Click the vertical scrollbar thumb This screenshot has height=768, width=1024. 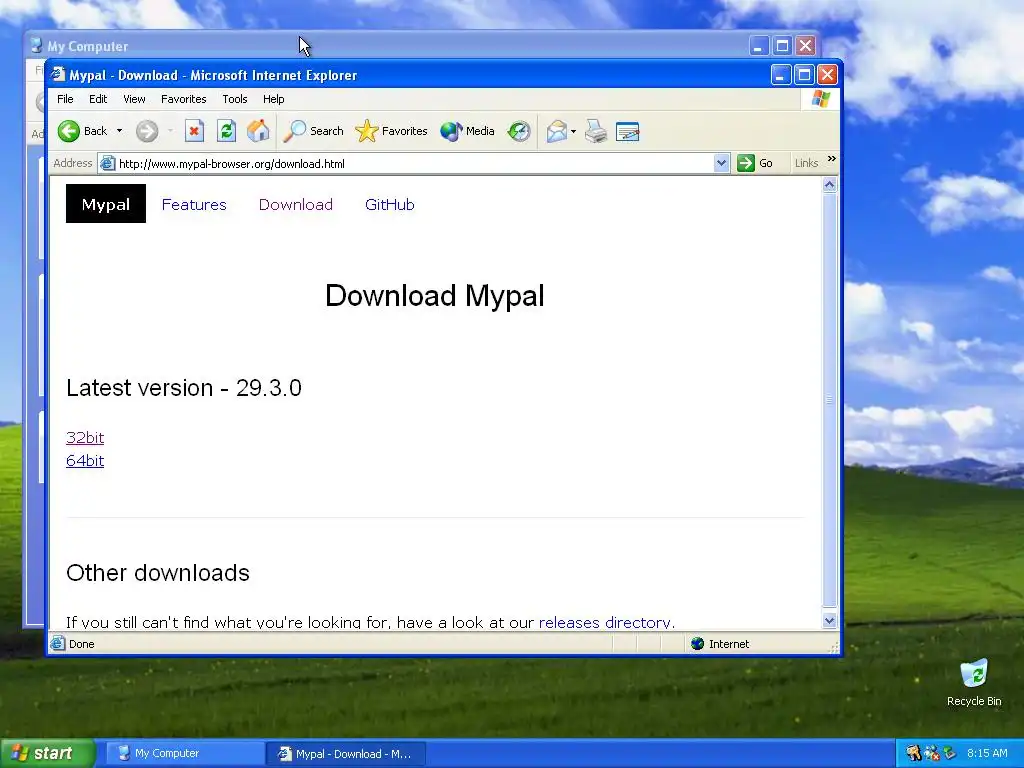[829, 400]
